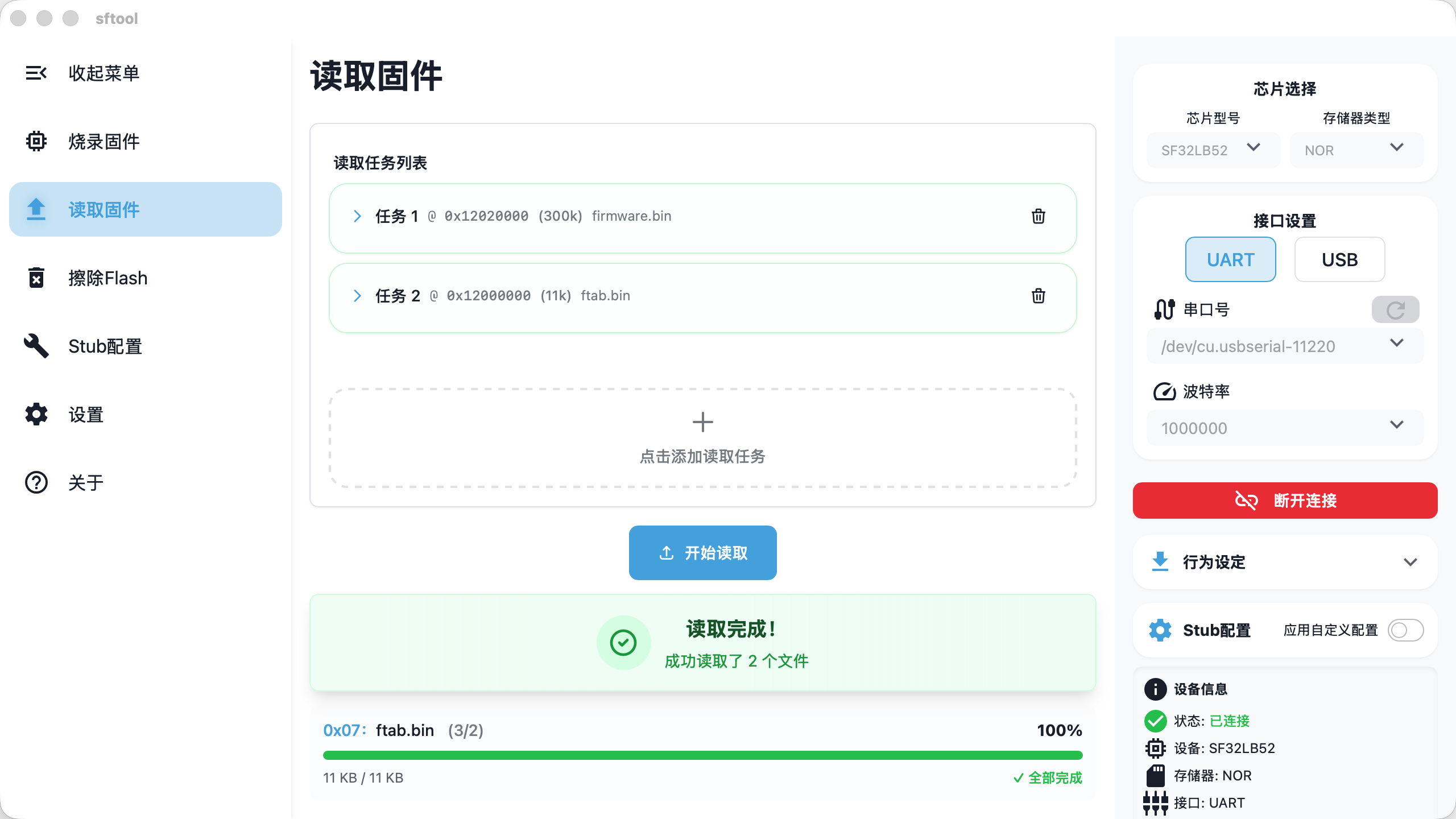Screen dimensions: 1456x819
Task: Open the baud rate 1000000 dropdown
Action: coord(1284,428)
